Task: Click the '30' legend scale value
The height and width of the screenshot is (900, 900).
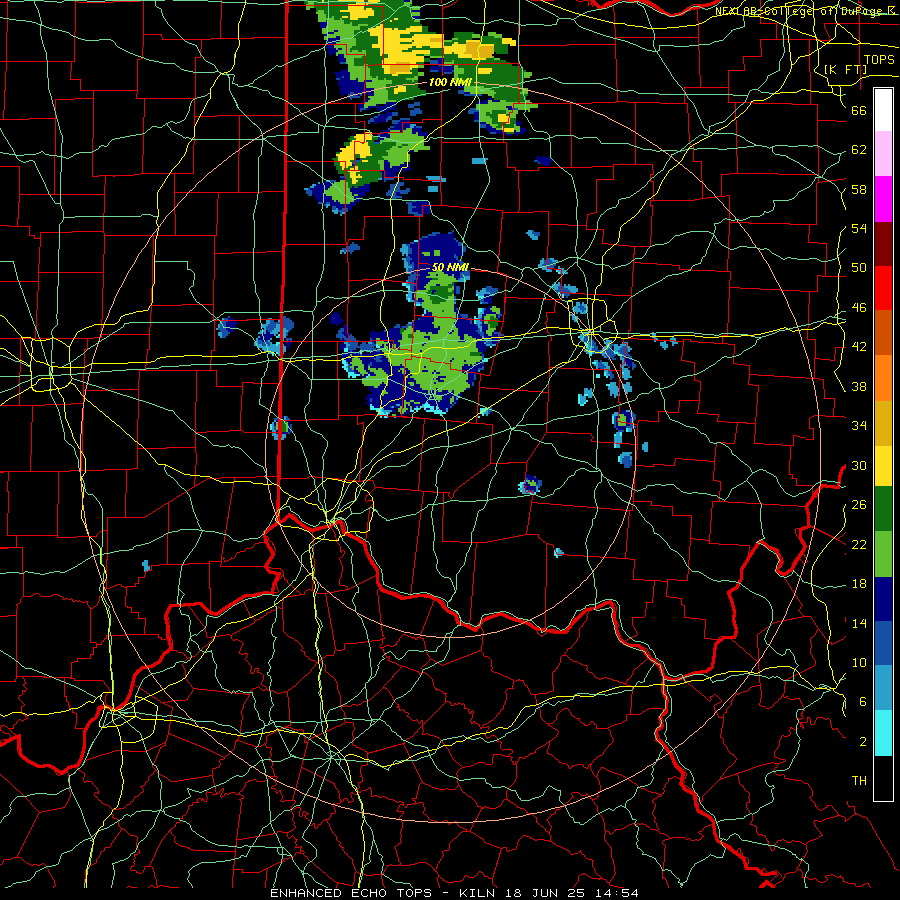Action: coord(859,465)
